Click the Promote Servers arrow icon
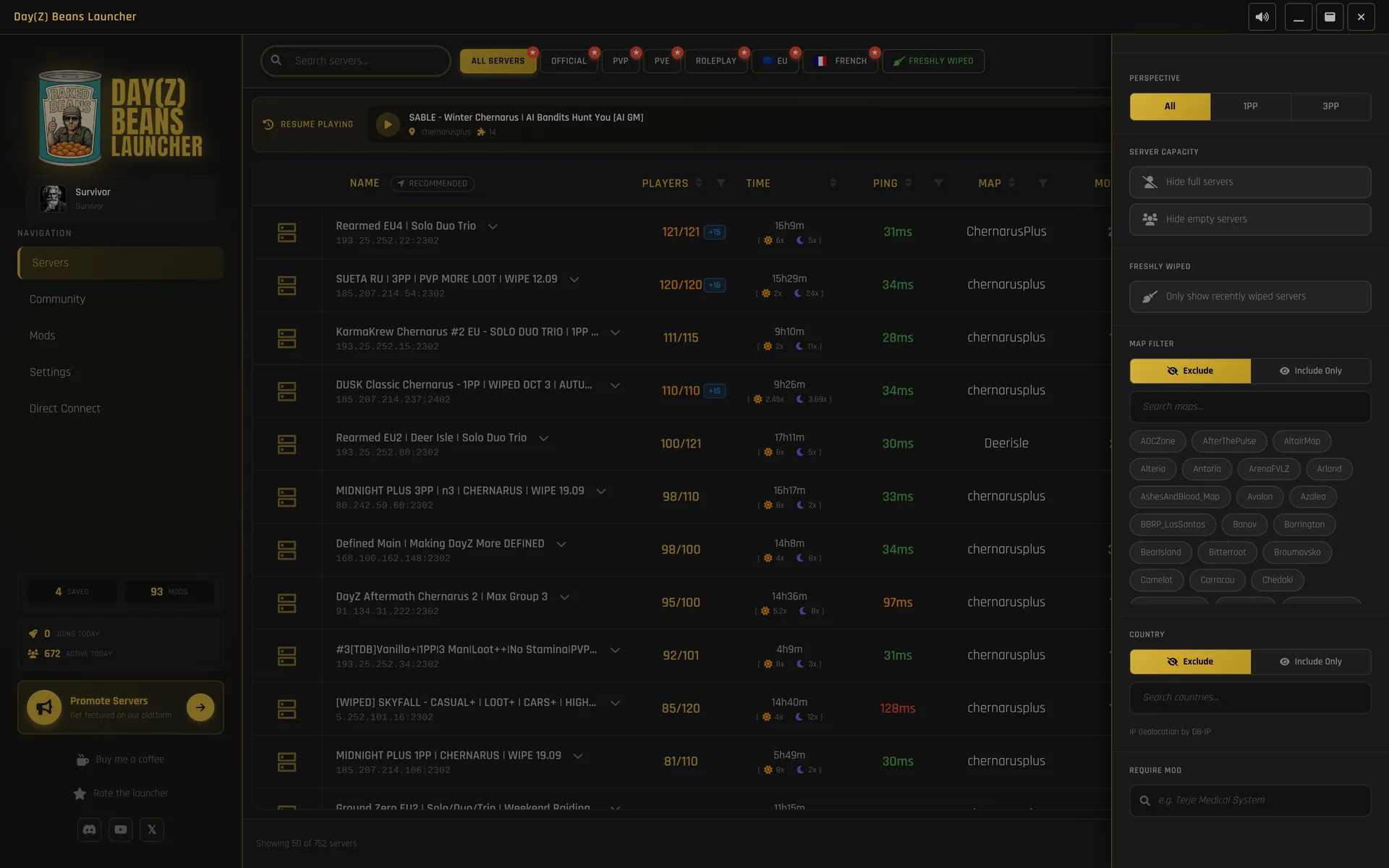The height and width of the screenshot is (868, 1389). 200,707
